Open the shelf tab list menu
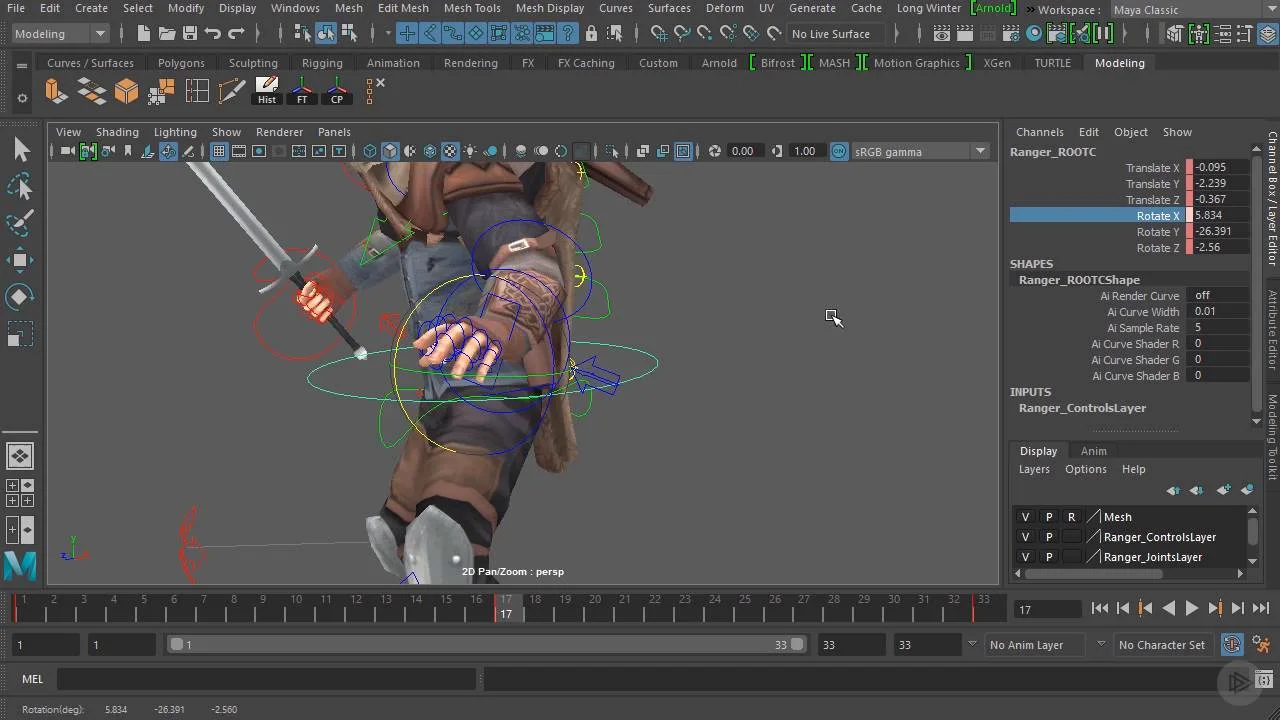The image size is (1280, 720). (x=22, y=65)
